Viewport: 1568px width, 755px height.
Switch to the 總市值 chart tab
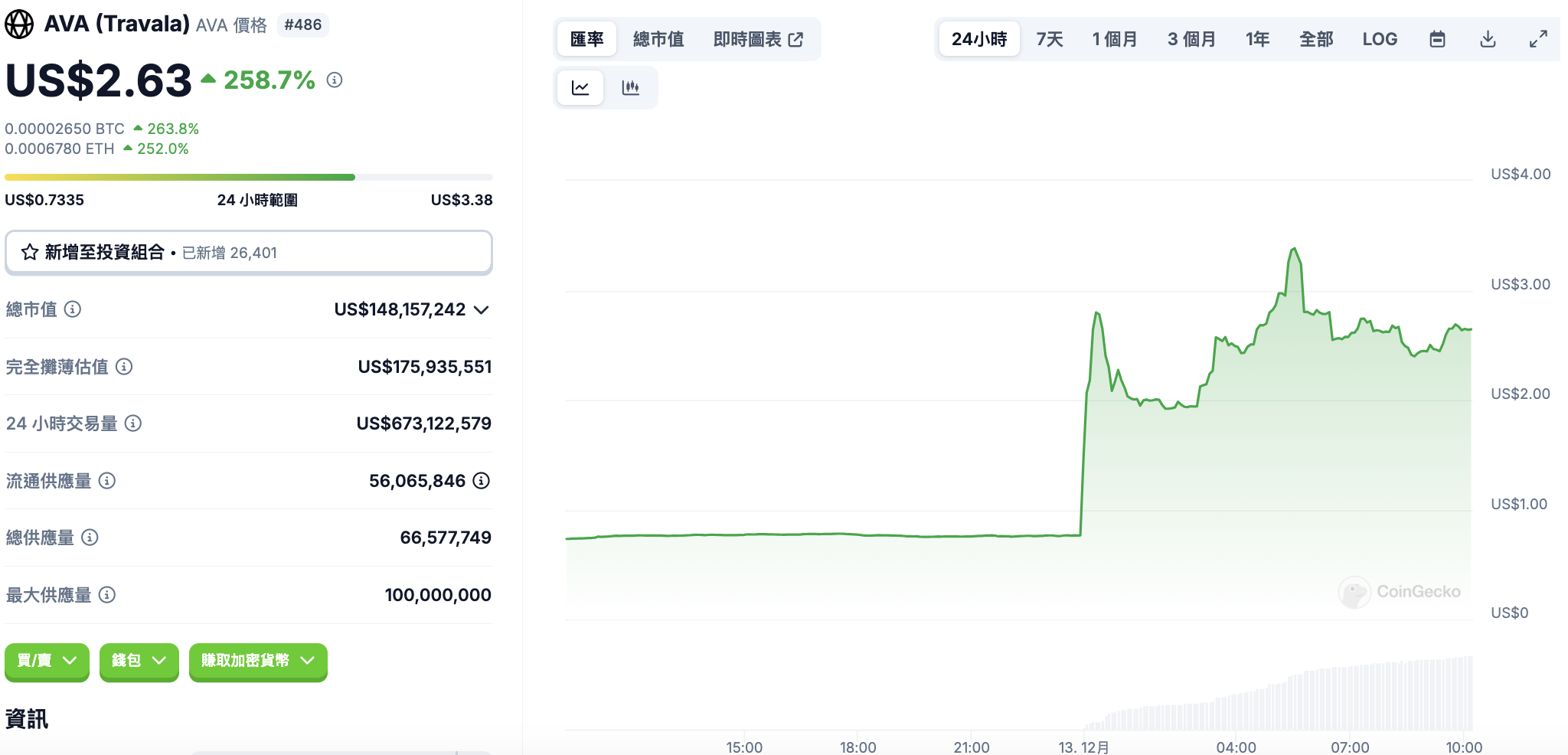[x=658, y=39]
